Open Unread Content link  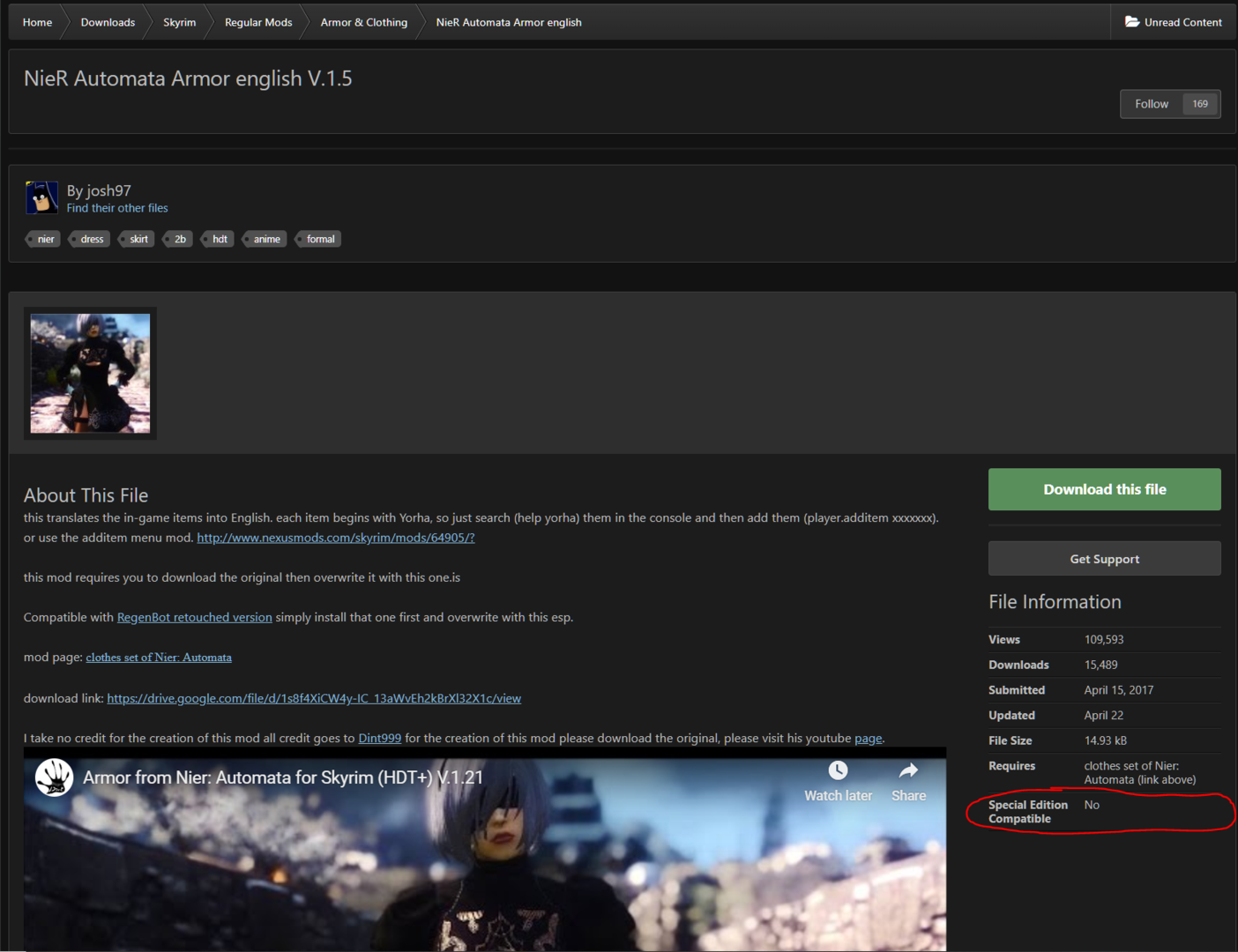coord(1174,22)
